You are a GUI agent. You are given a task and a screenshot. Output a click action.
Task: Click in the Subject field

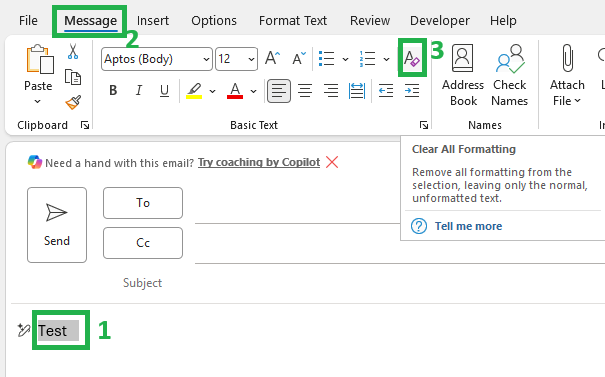(x=400, y=283)
